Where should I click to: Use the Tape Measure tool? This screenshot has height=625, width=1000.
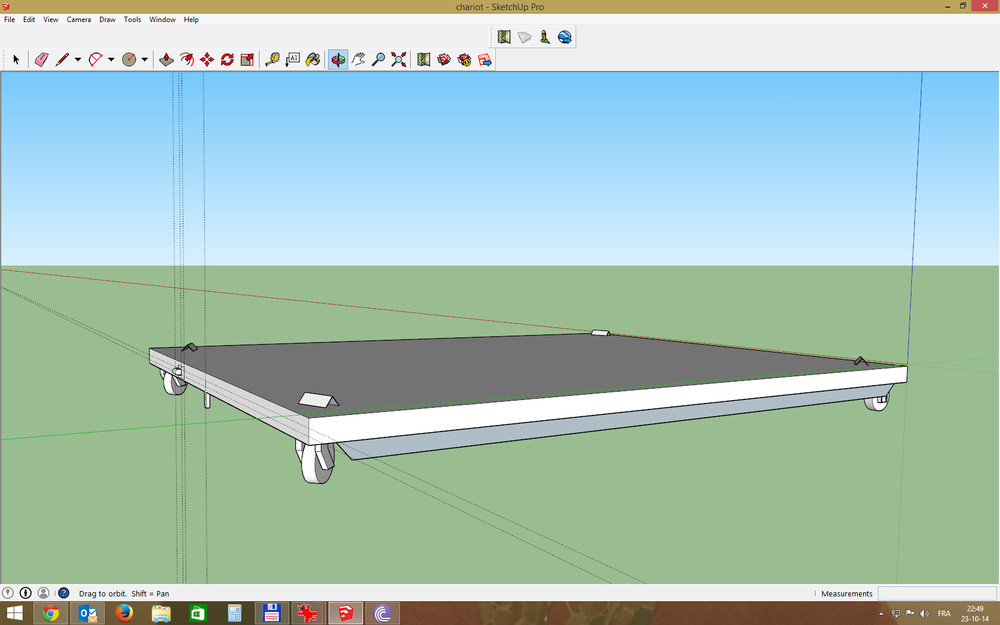(x=272, y=60)
